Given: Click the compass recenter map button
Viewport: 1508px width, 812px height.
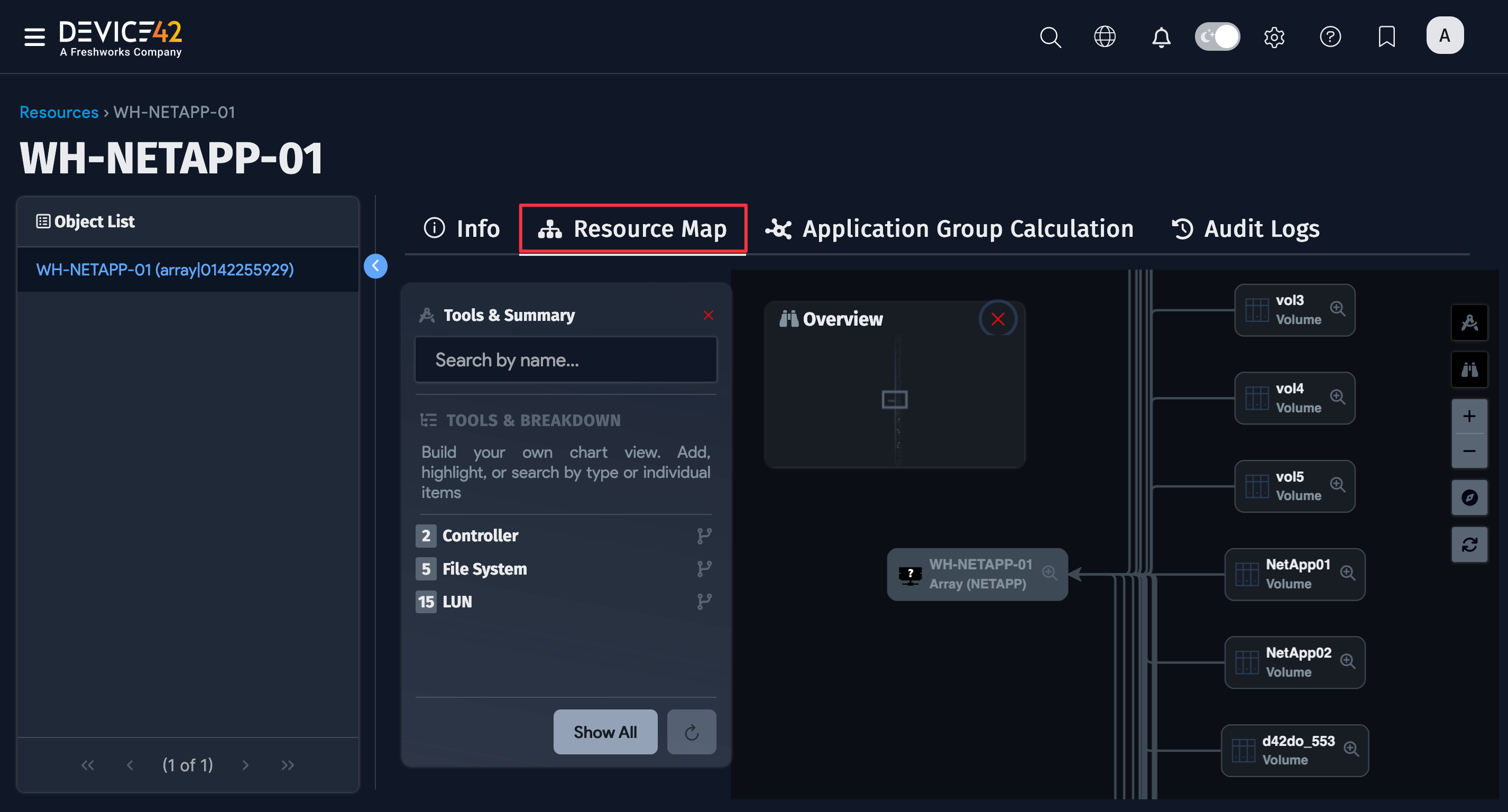Looking at the screenshot, I should coord(1469,497).
